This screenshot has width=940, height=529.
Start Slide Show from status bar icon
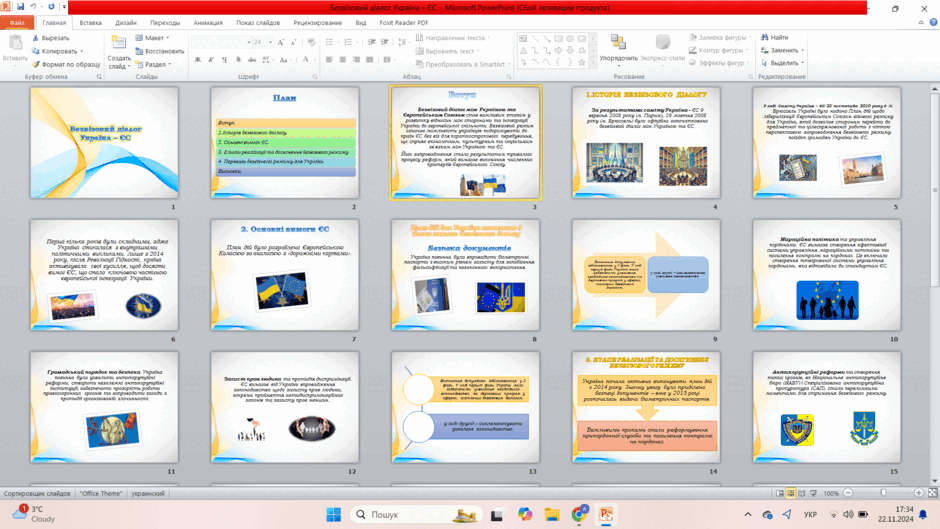pos(814,493)
